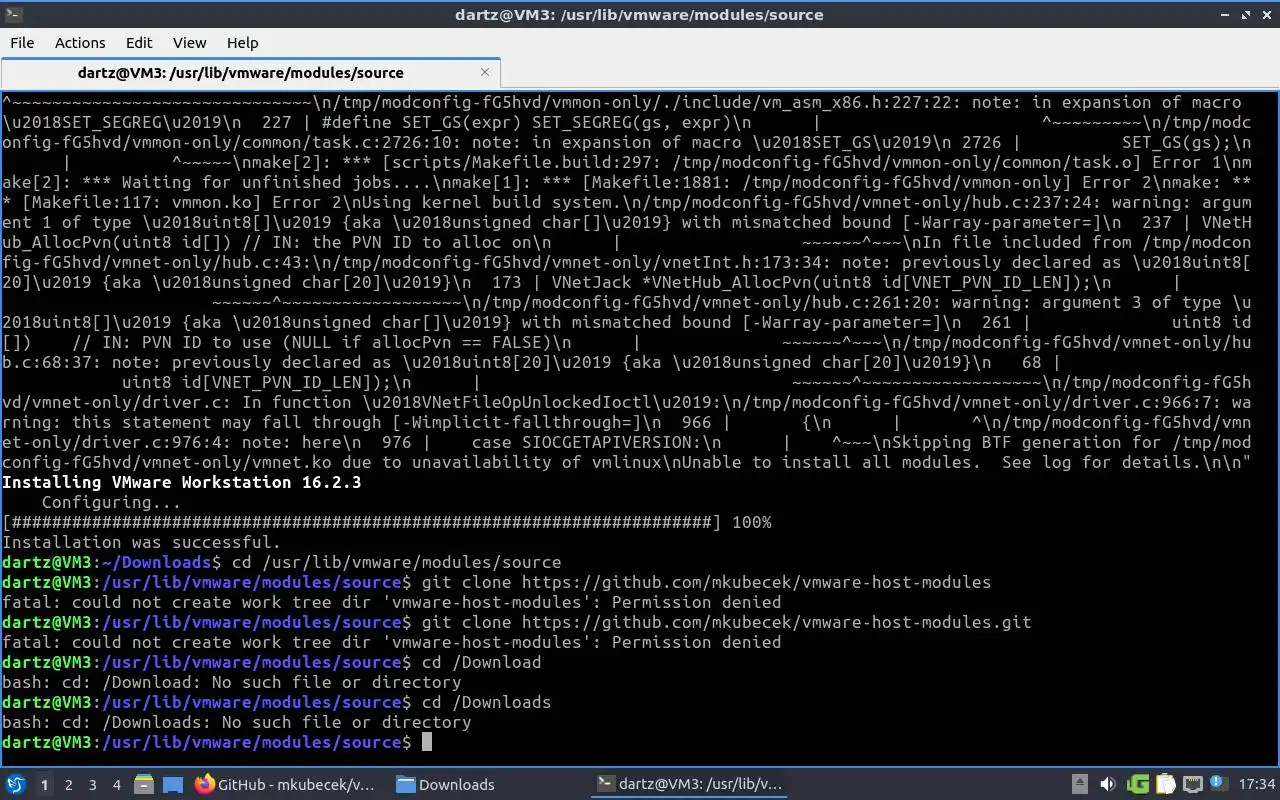The height and width of the screenshot is (800, 1280).
Task: Click the clock showing 17:34
Action: (x=1257, y=785)
